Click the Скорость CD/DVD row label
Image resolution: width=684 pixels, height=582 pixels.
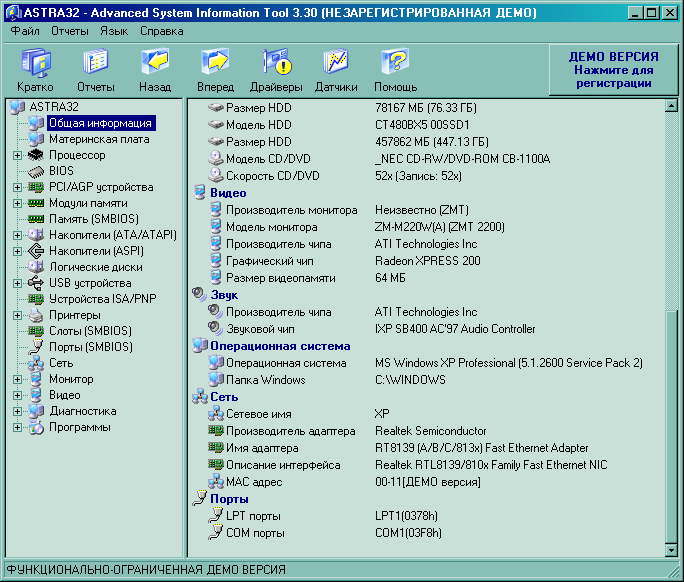(273, 176)
